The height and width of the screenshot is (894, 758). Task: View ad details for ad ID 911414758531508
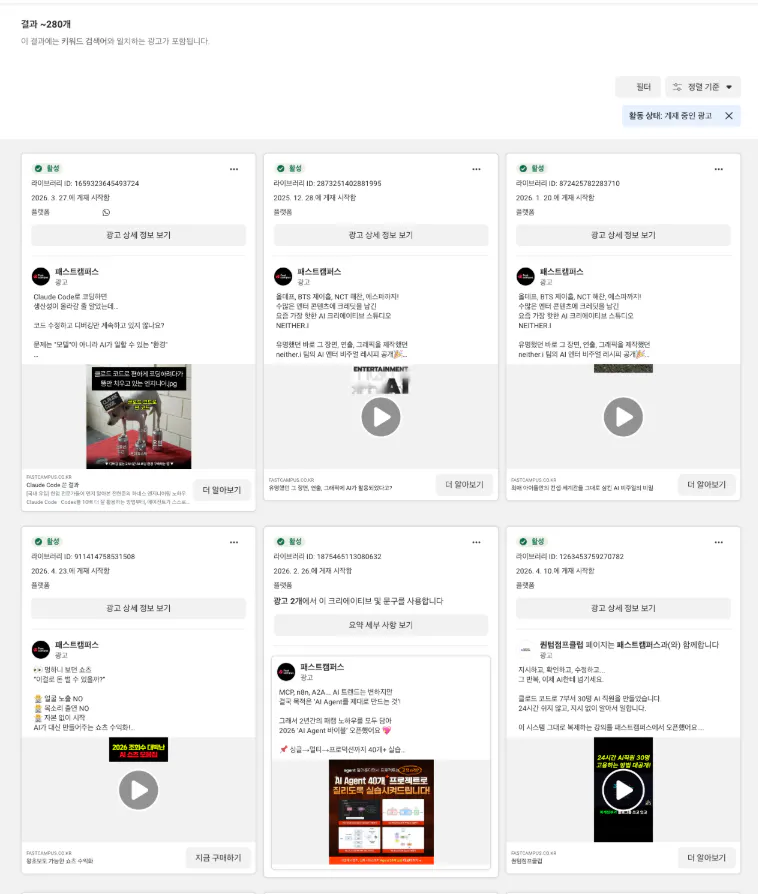tap(139, 608)
